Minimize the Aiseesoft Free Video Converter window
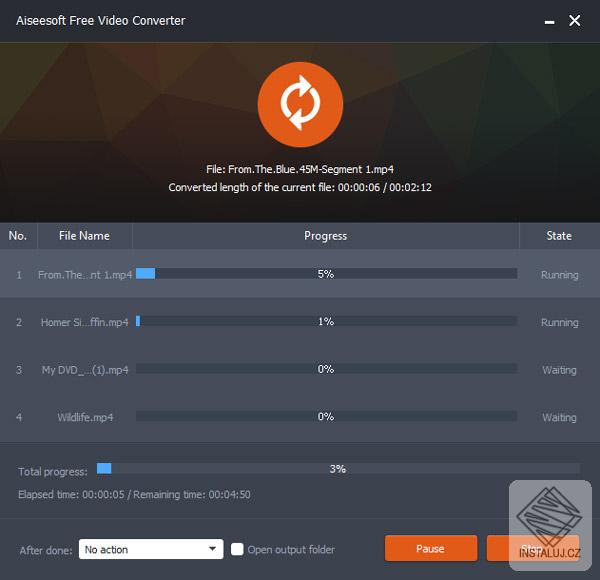This screenshot has height=580, width=600. [549, 22]
